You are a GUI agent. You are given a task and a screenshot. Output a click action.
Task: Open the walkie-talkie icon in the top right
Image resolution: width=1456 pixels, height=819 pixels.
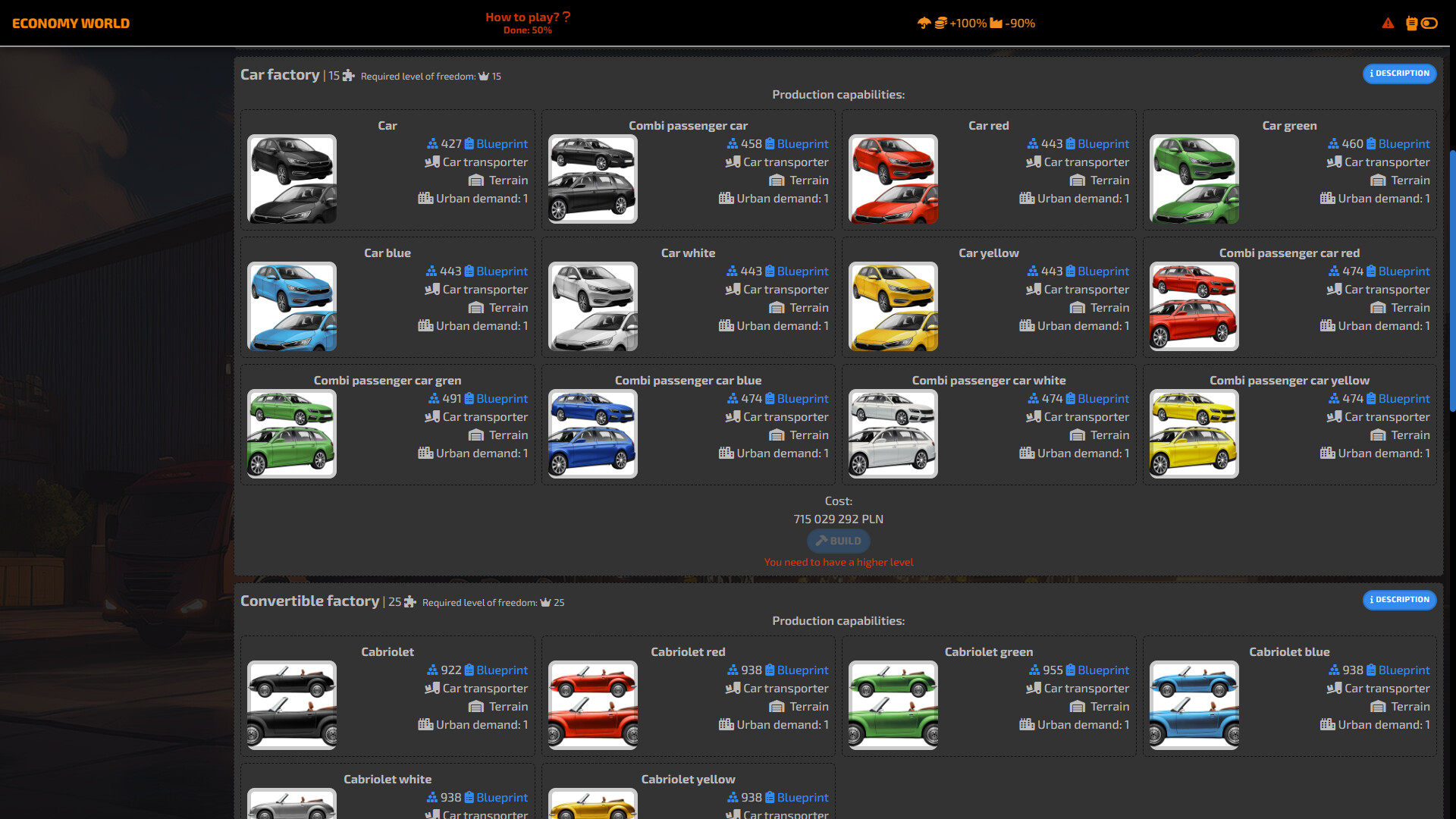[1411, 23]
